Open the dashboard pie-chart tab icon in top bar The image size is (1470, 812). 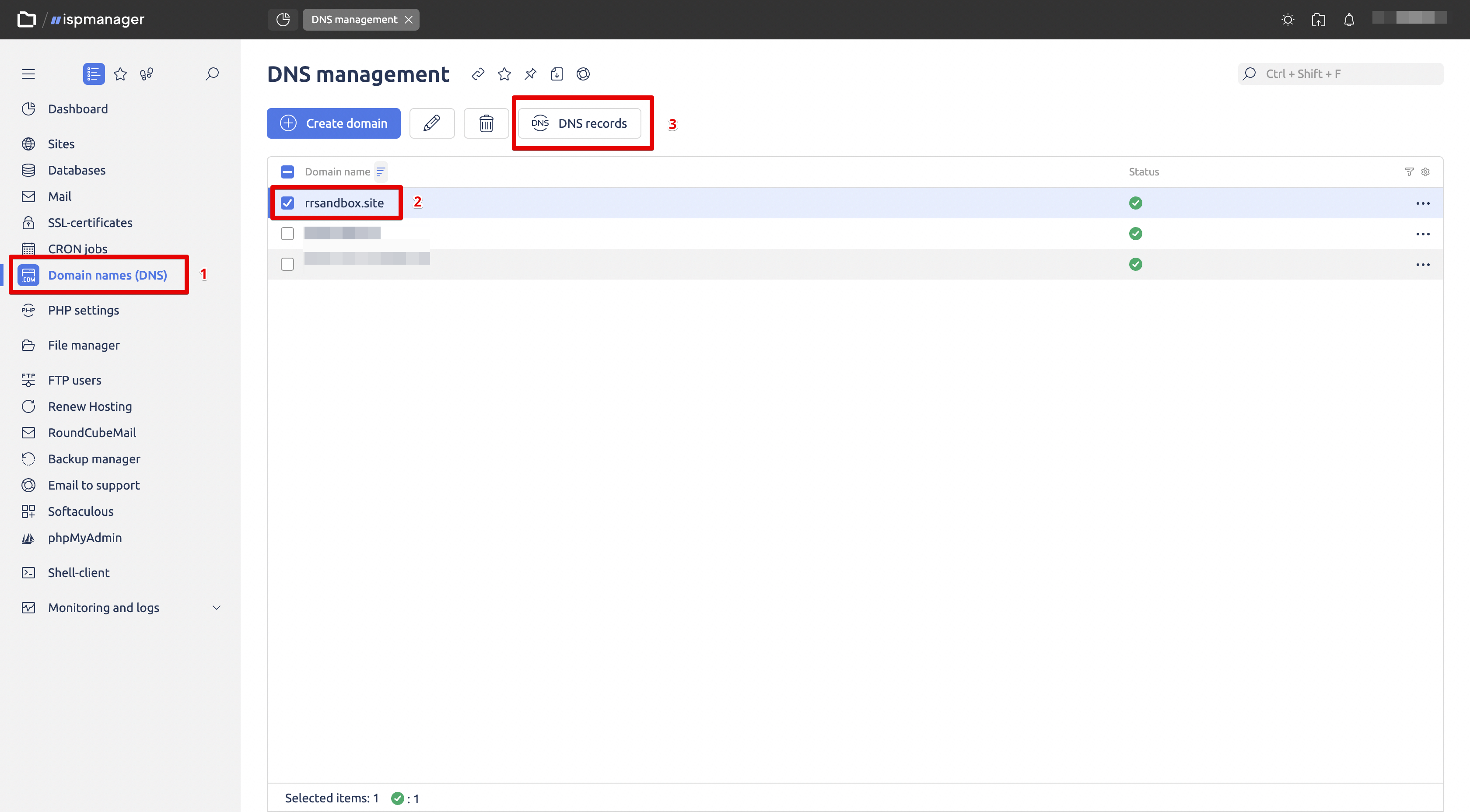tap(283, 19)
